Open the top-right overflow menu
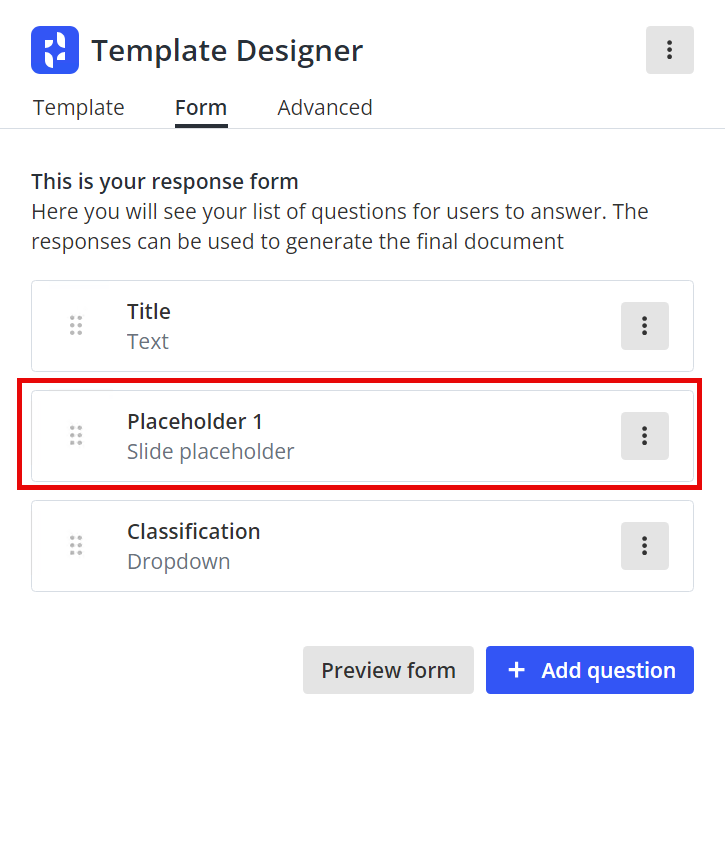This screenshot has width=725, height=849. [669, 50]
